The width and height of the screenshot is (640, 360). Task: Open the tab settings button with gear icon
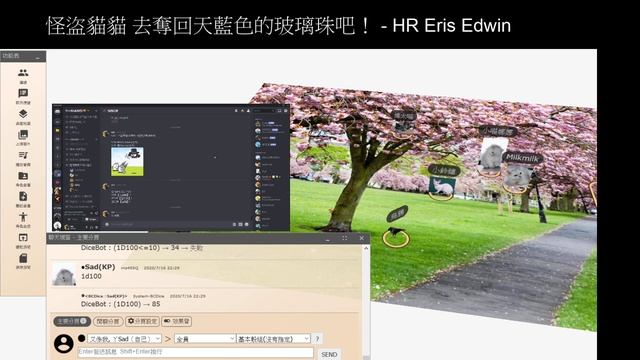coord(142,321)
